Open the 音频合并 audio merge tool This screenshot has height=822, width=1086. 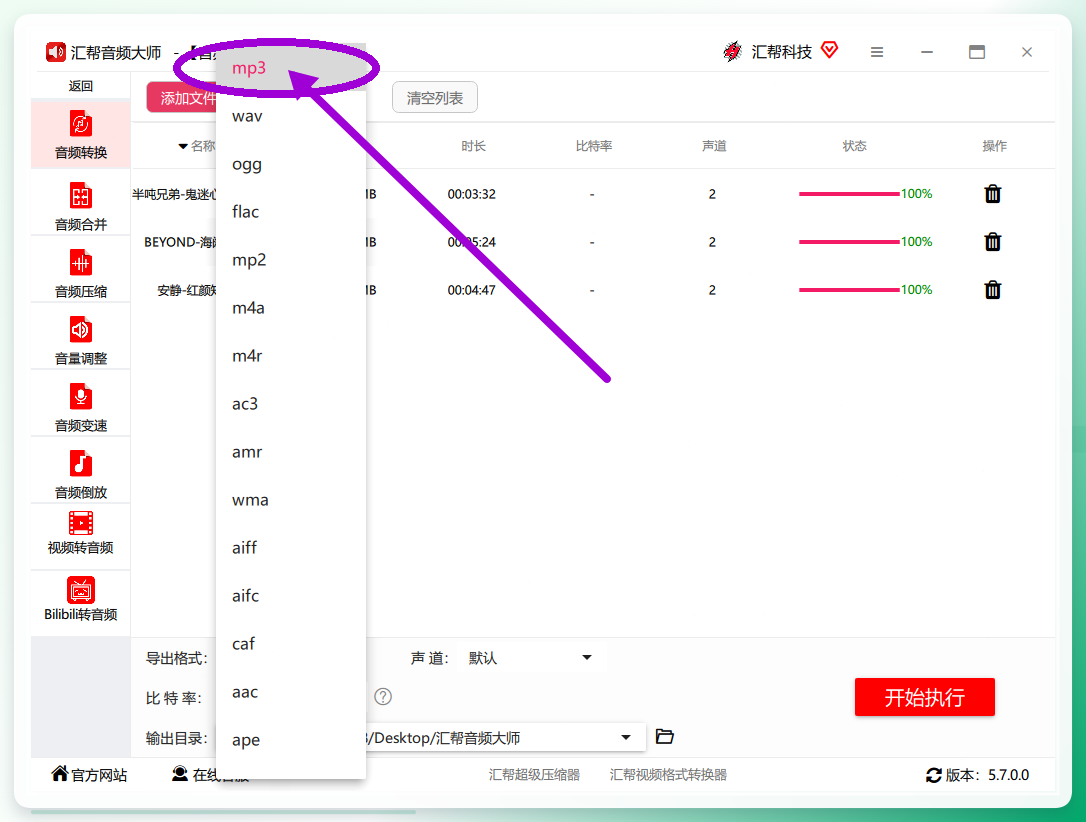pyautogui.click(x=80, y=205)
